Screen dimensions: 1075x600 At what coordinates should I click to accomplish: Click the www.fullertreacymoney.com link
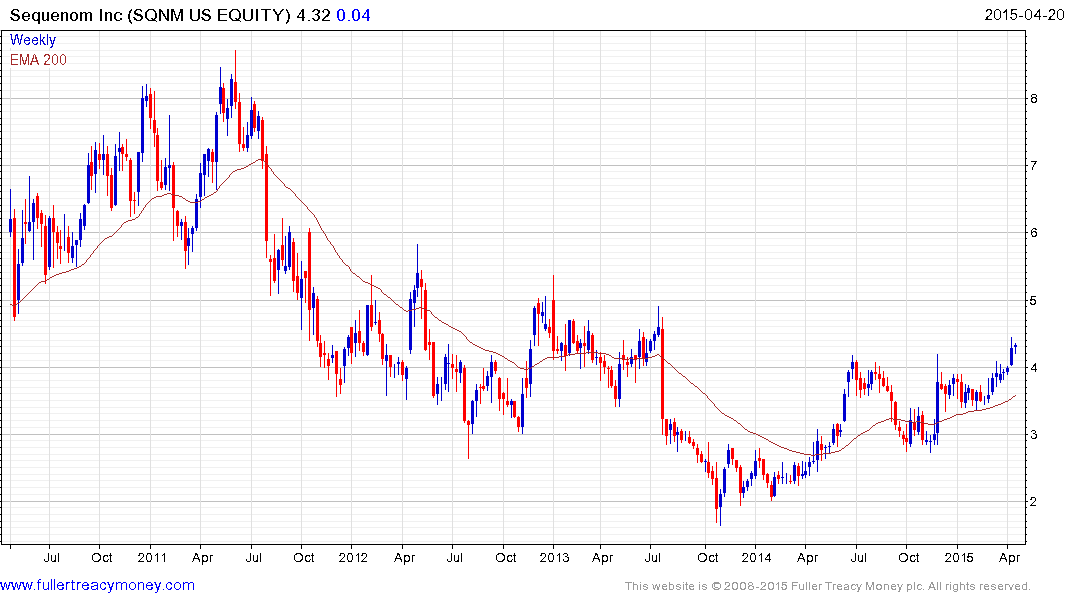(x=97, y=585)
